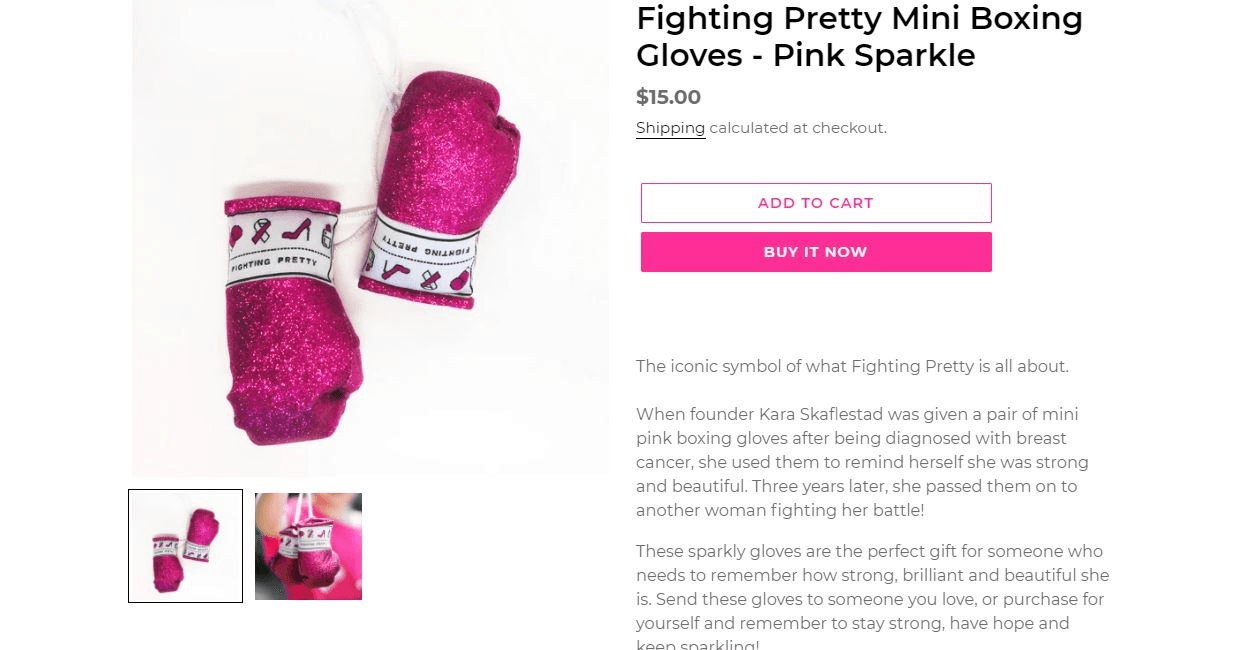1242x650 pixels.
Task: Click the "calculated at checkout" text
Action: tap(797, 128)
